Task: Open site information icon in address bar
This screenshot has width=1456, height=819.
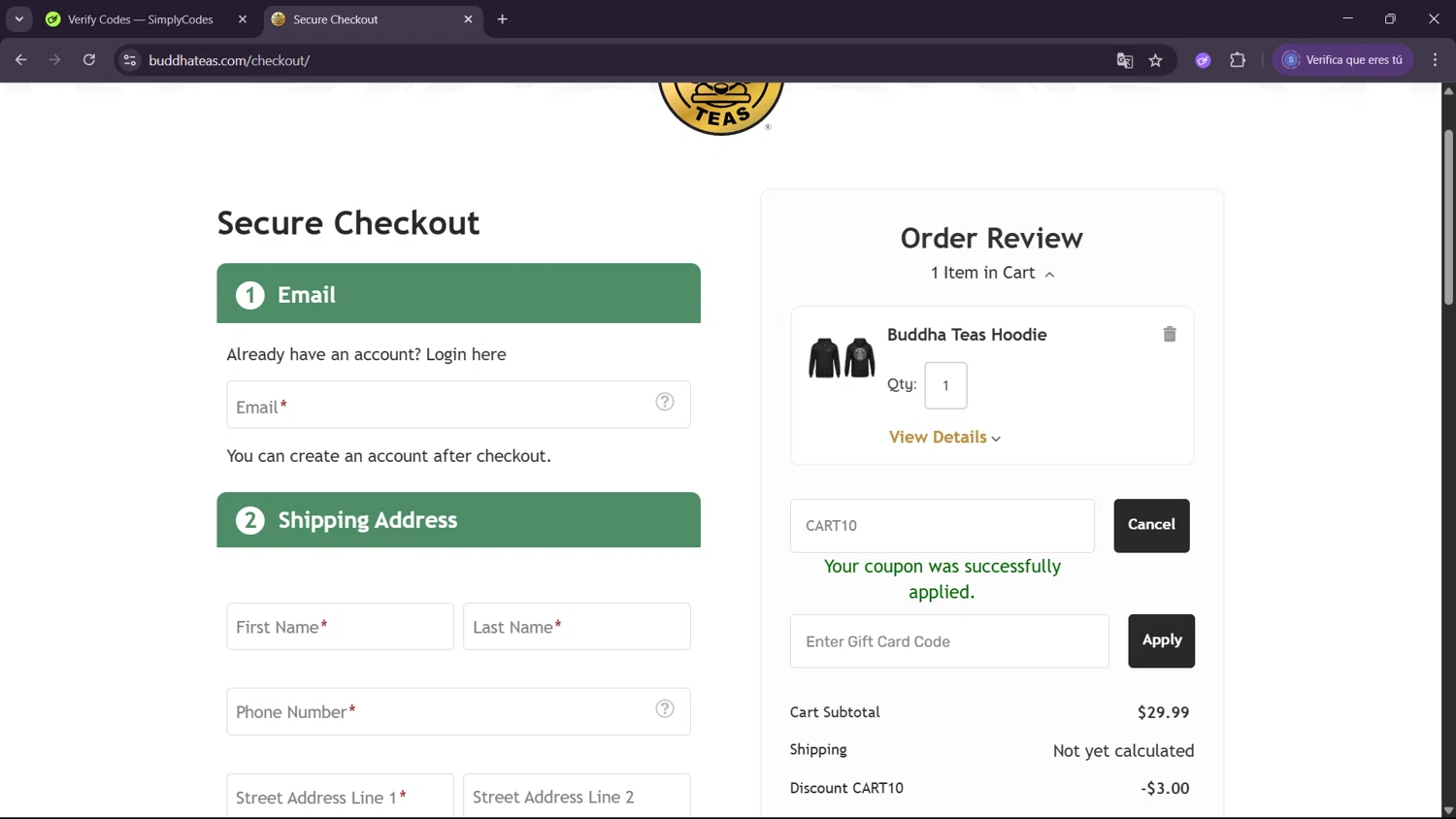Action: [x=129, y=60]
